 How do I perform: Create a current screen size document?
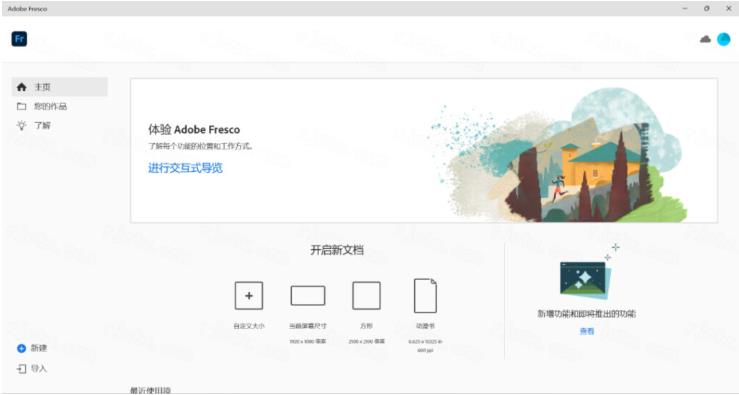[x=308, y=296]
